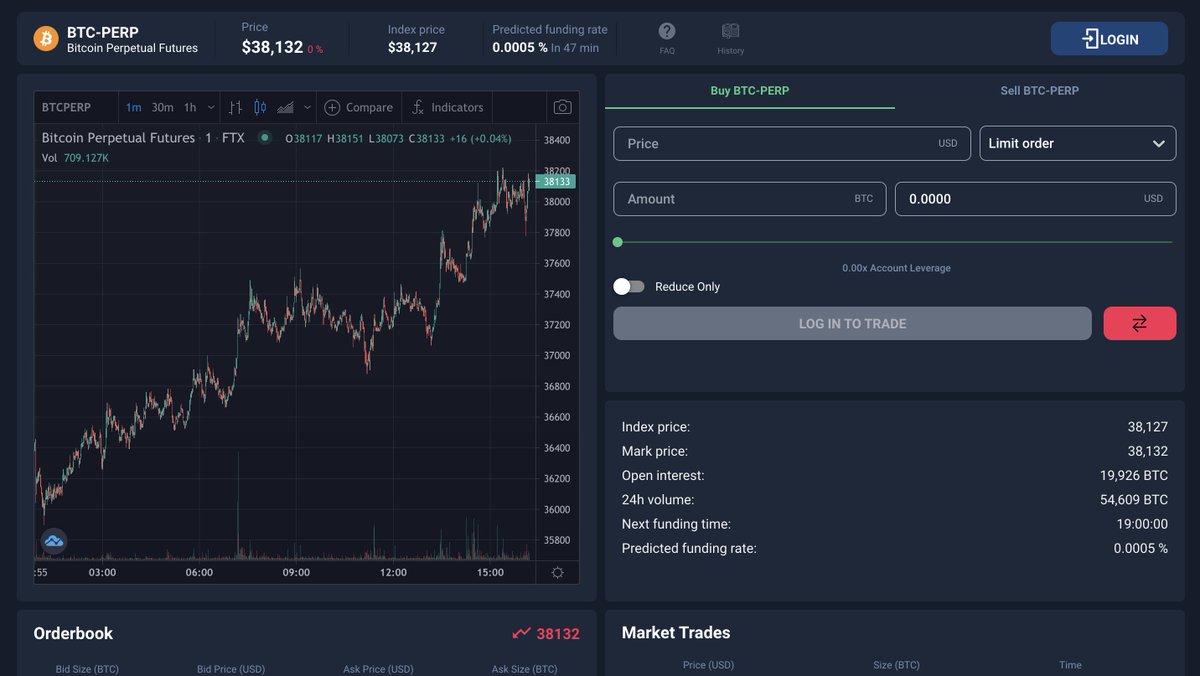Viewport: 1200px width, 676px height.
Task: Click the 24h volume value 54,609 BTC
Action: [x=1134, y=499]
